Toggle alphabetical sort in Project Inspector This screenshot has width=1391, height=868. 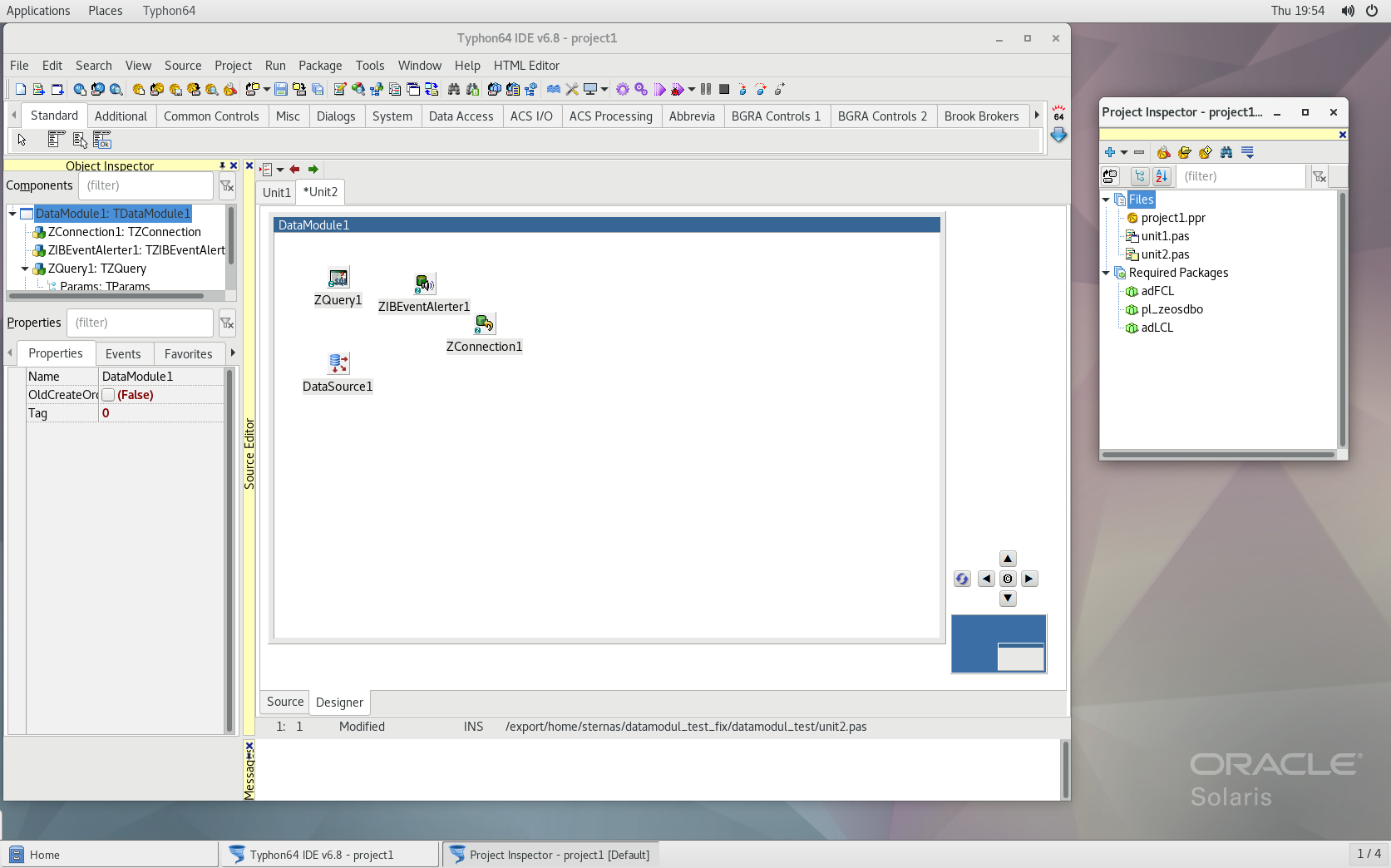[x=1162, y=176]
